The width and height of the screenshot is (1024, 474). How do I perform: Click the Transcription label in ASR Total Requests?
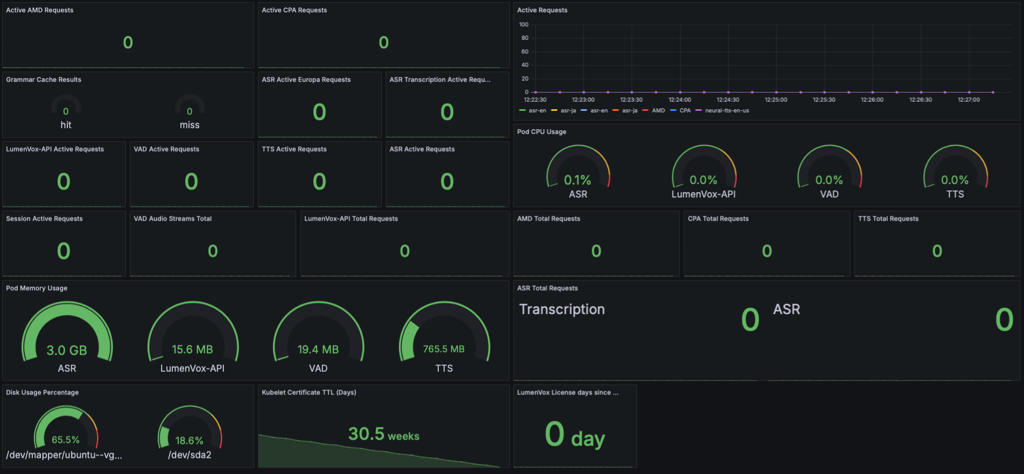click(562, 310)
